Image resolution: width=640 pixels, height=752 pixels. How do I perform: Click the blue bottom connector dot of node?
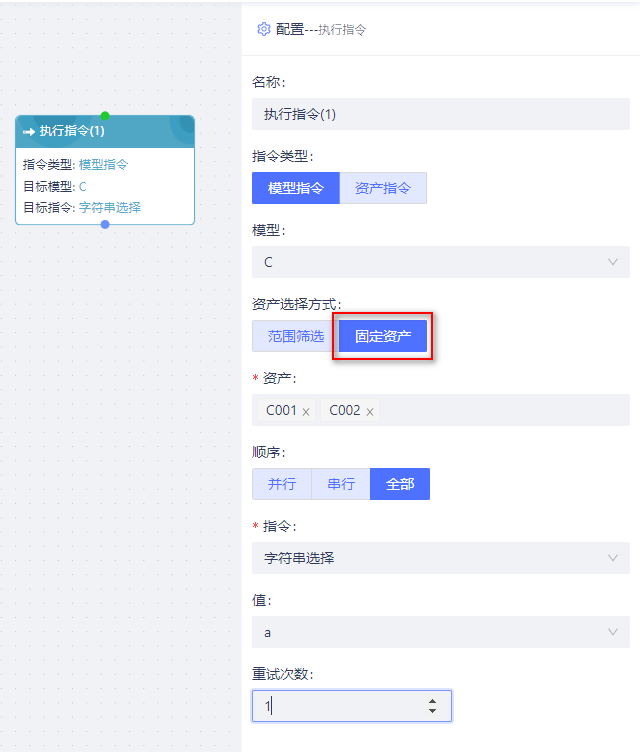(105, 224)
